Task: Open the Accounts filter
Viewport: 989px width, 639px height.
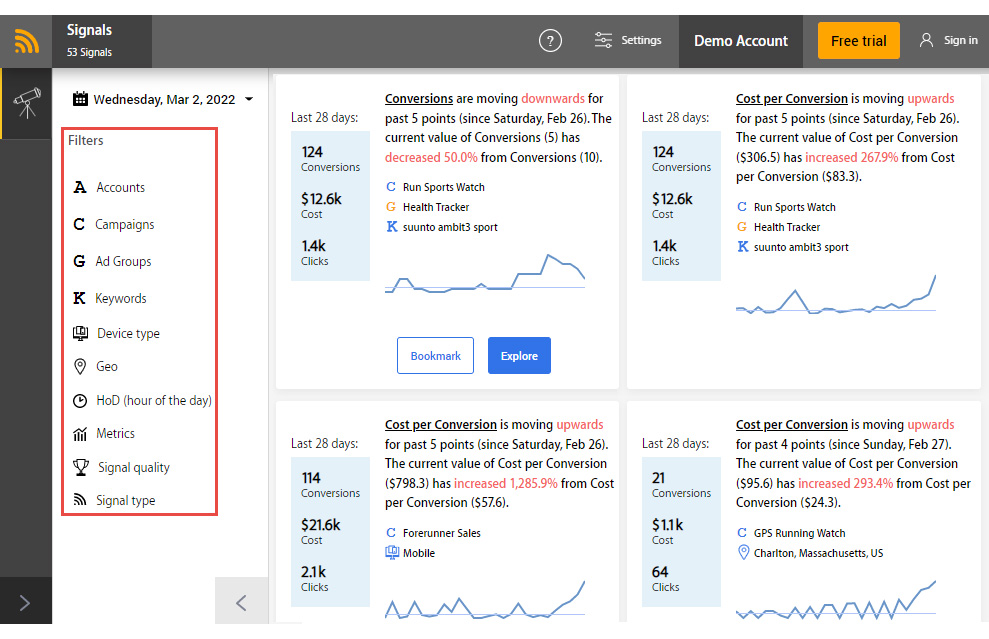Action: coord(120,188)
